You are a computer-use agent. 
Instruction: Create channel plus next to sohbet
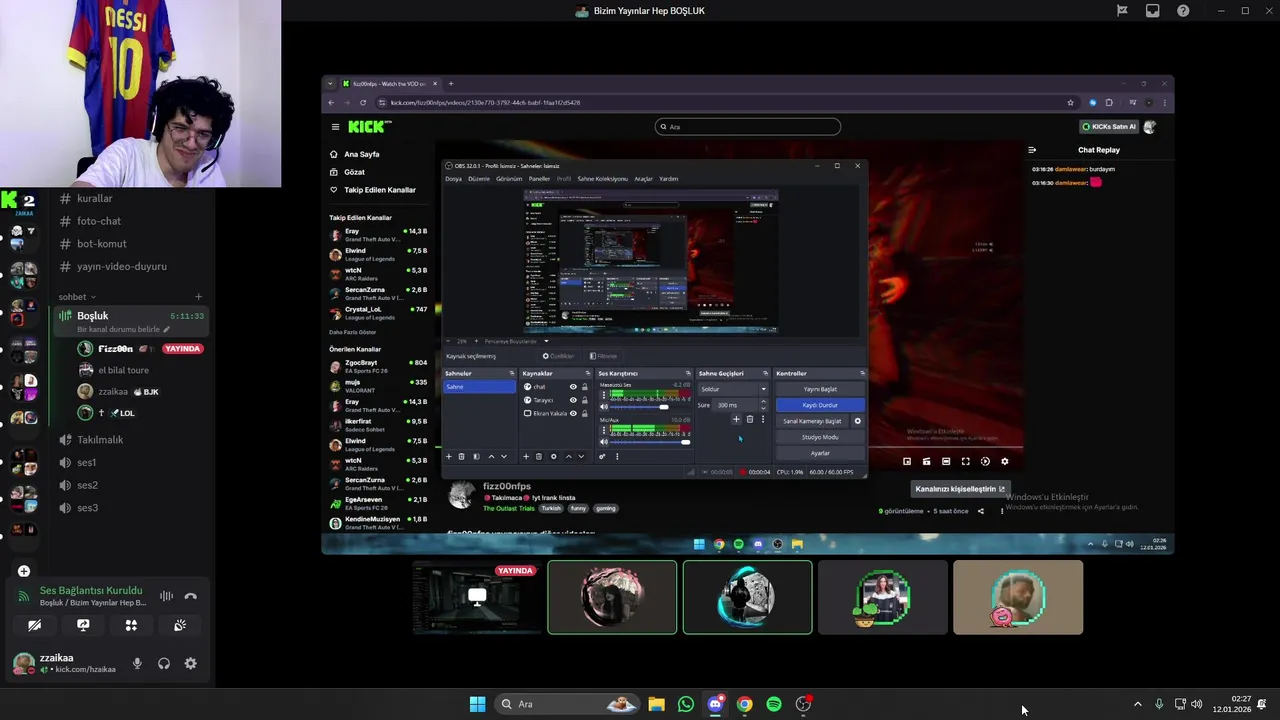click(198, 297)
